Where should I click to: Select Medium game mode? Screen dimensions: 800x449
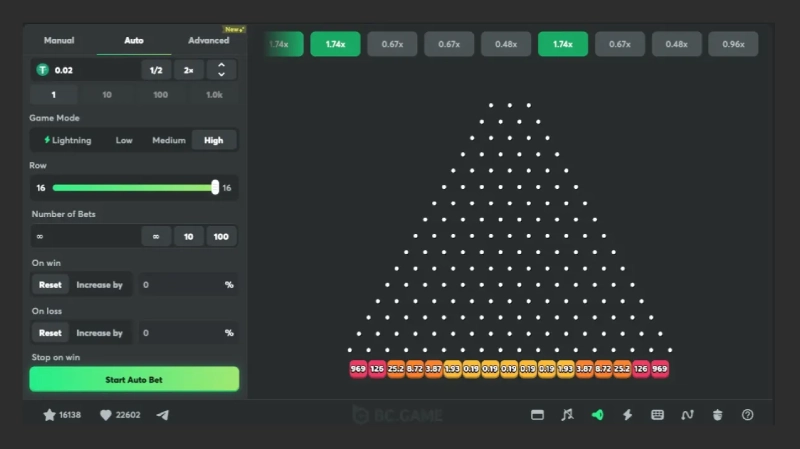point(169,140)
